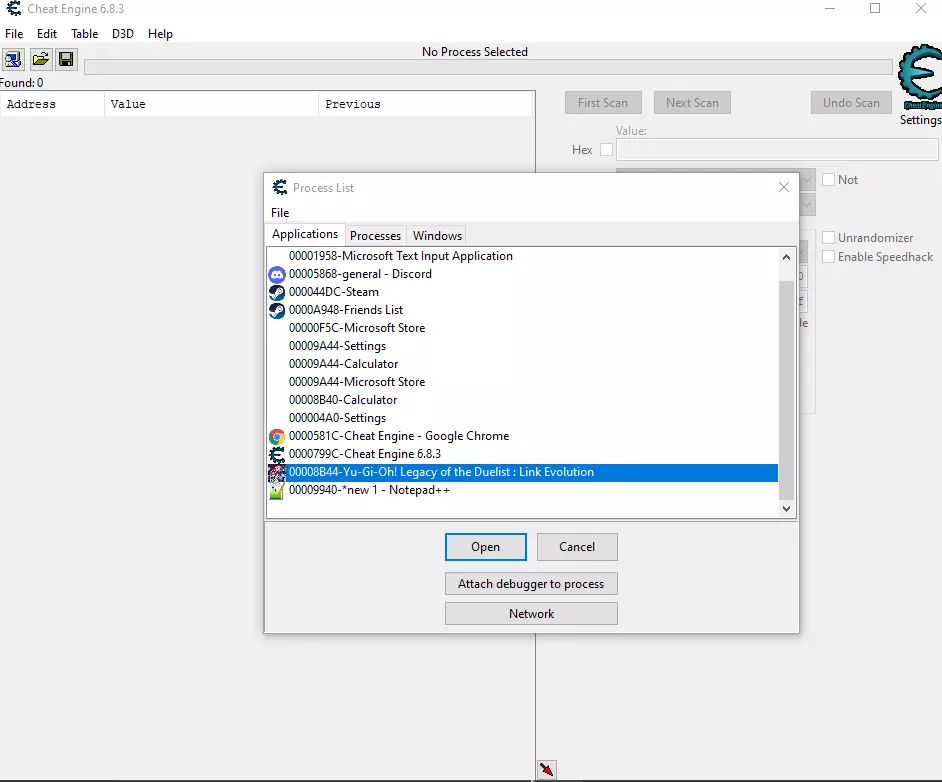Click the Address column header
The image size is (942, 782).
click(x=52, y=104)
